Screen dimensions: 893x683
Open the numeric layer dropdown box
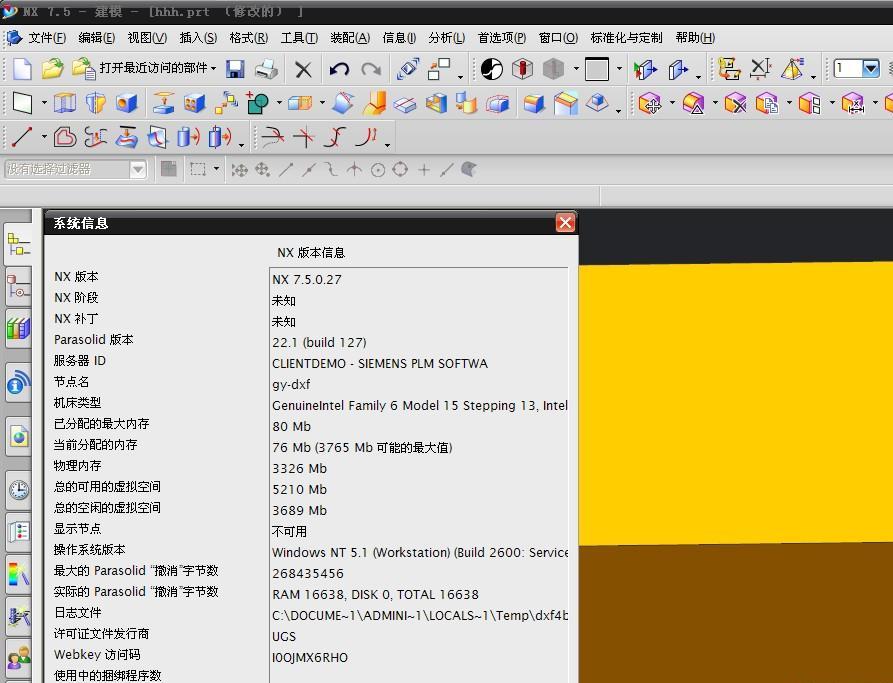[857, 69]
